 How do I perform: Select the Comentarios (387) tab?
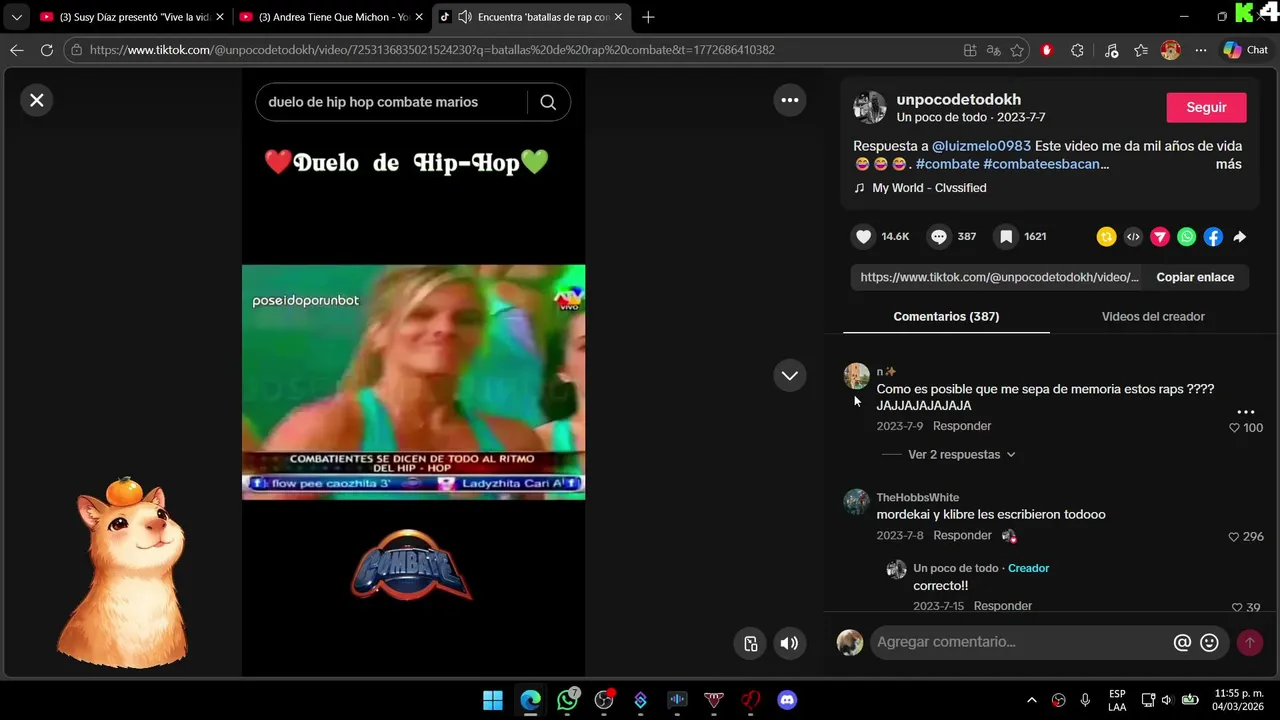946,316
